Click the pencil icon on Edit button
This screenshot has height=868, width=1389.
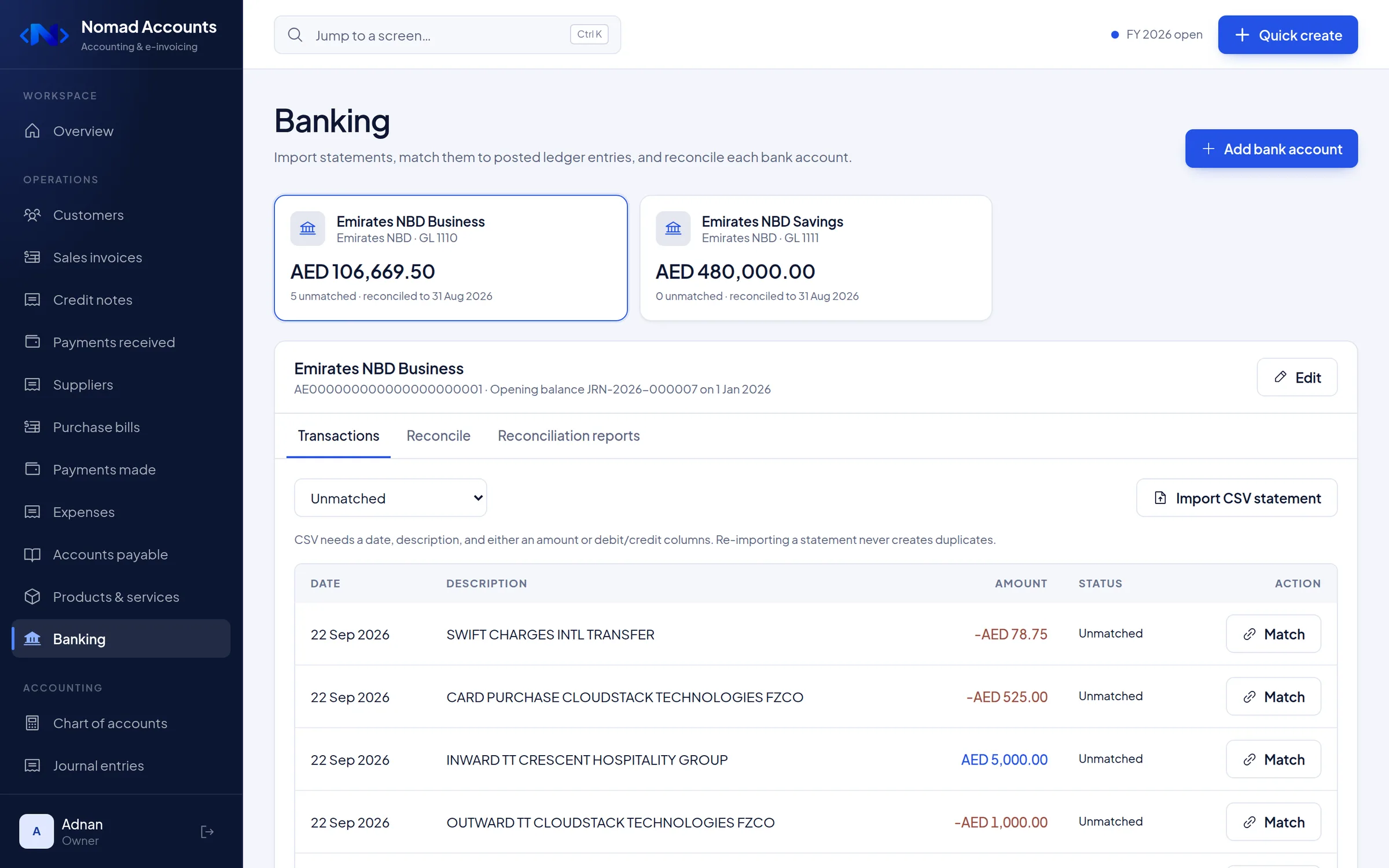pos(1281,377)
